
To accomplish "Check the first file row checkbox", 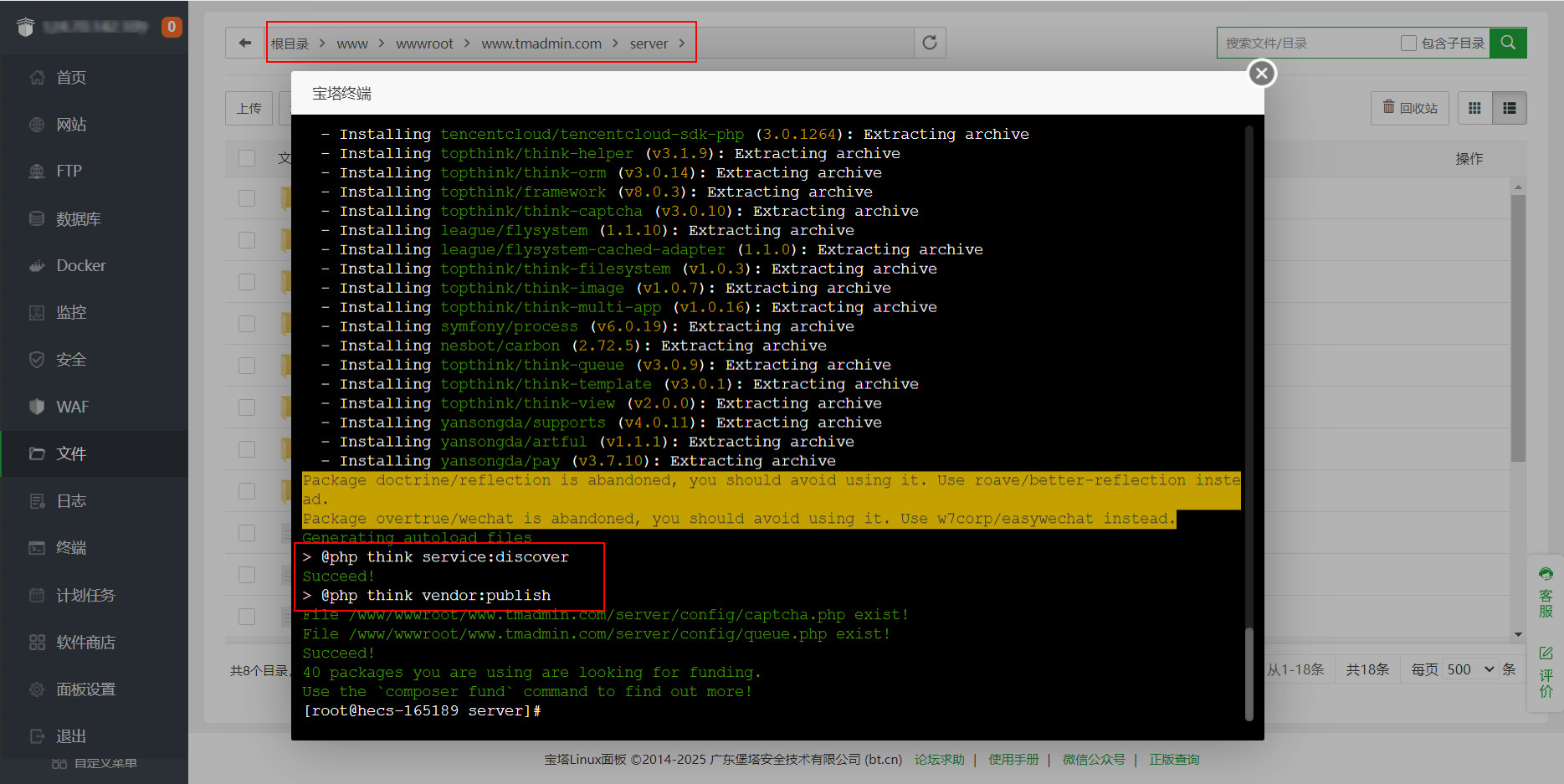I will click(x=247, y=198).
